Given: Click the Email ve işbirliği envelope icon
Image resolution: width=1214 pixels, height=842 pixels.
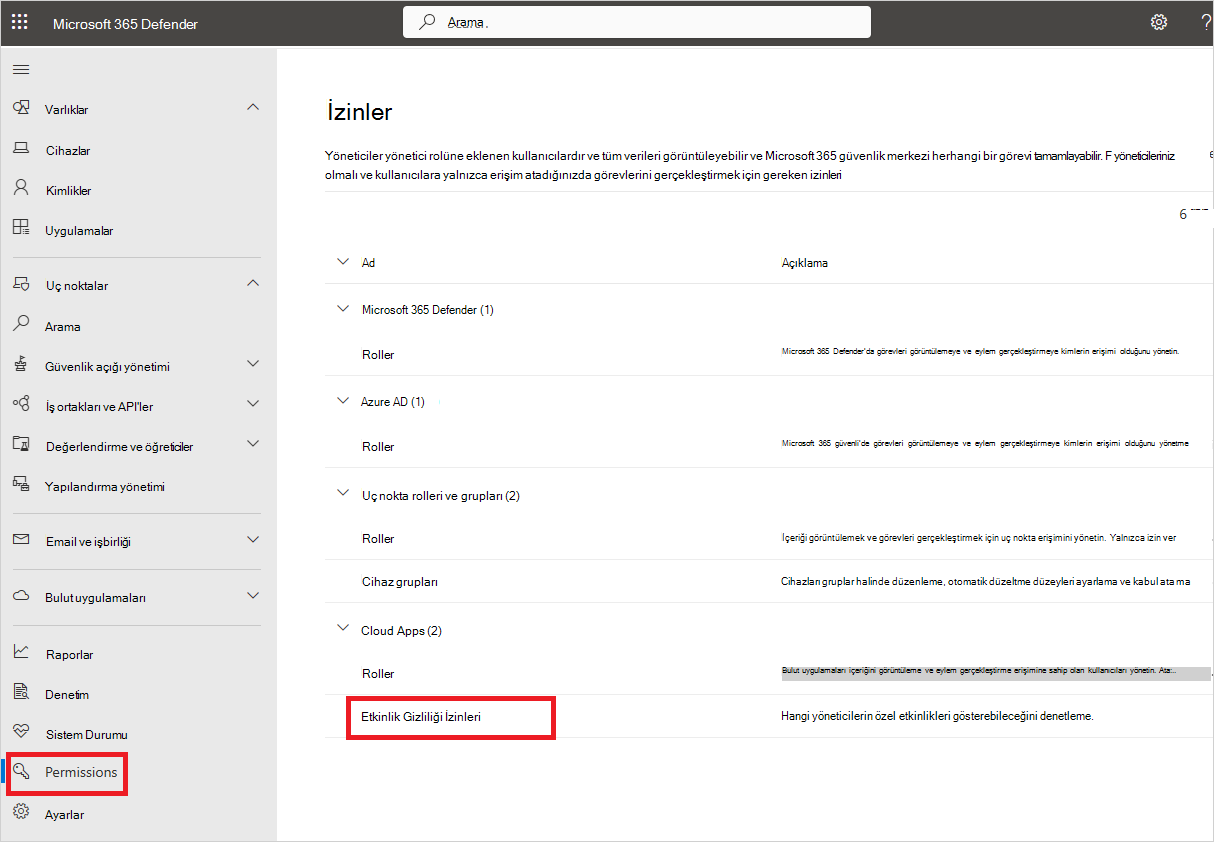Looking at the screenshot, I should (21, 540).
